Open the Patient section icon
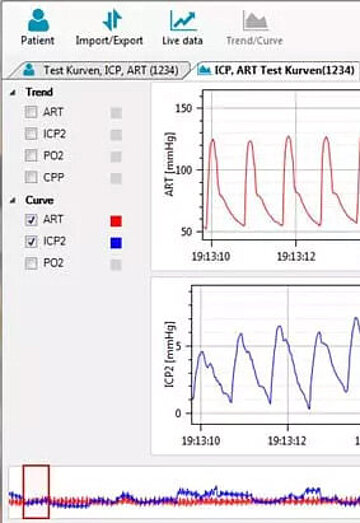The image size is (360, 523). (38, 20)
